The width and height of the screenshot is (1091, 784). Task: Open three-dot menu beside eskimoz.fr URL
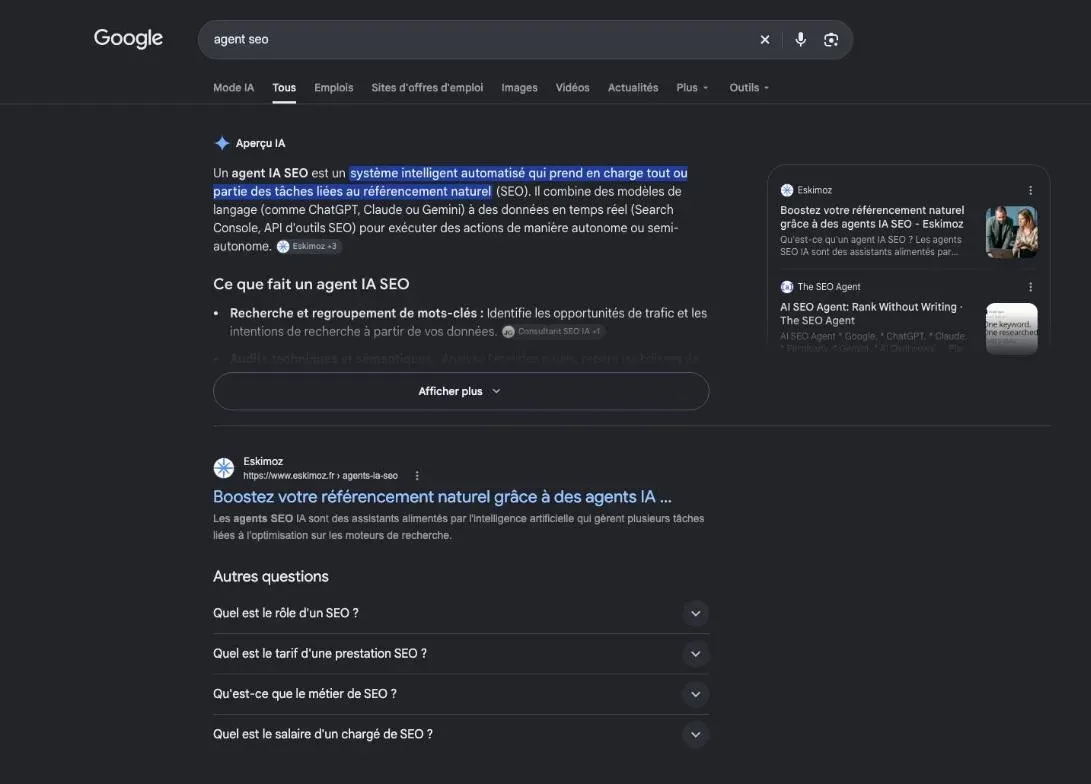coord(417,476)
